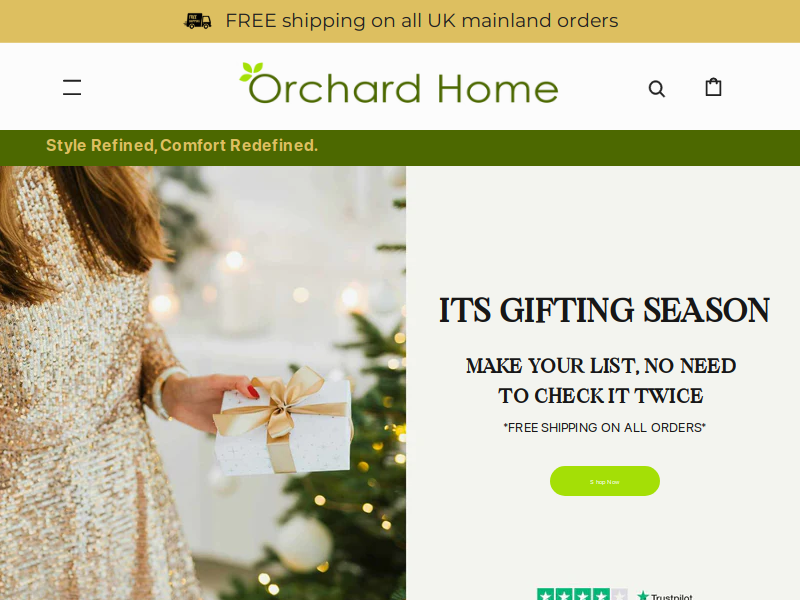The image size is (800, 600).
Task: Click the green leaf on the Orchard Home logo
Action: (x=252, y=71)
